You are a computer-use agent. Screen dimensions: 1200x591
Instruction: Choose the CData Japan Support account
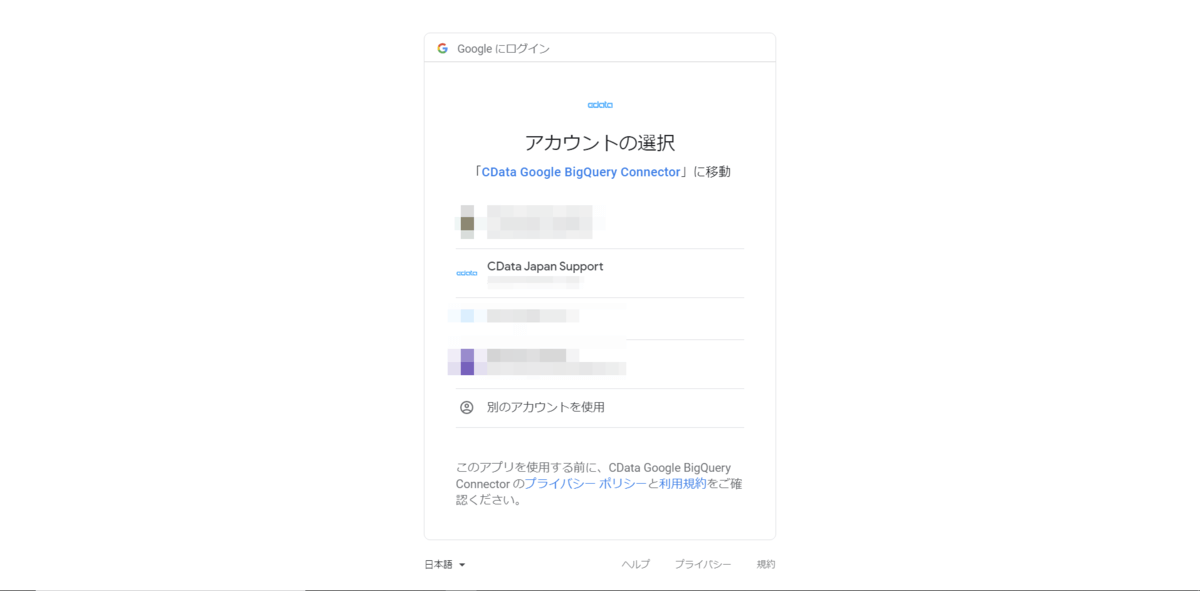tap(600, 273)
